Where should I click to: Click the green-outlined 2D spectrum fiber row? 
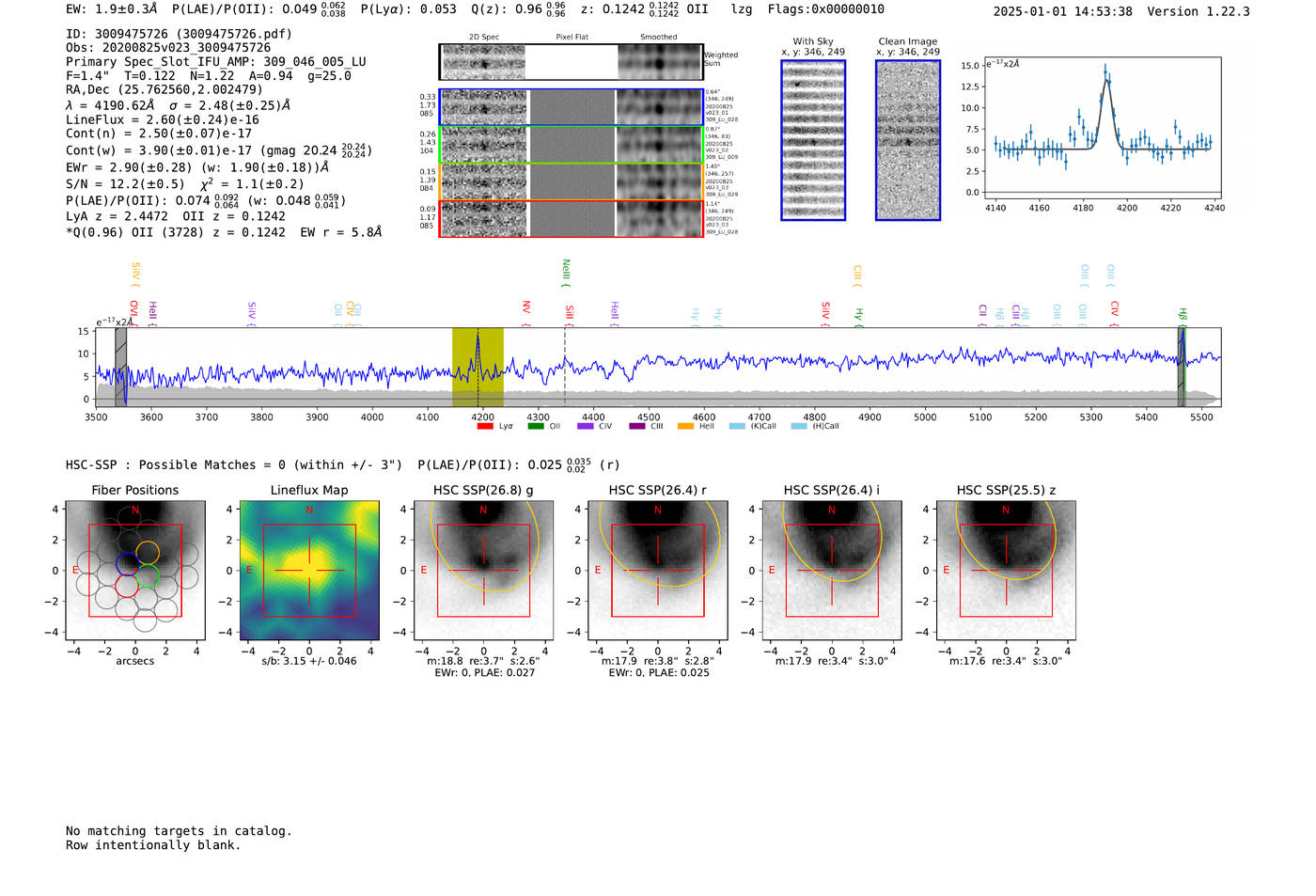coord(572,144)
